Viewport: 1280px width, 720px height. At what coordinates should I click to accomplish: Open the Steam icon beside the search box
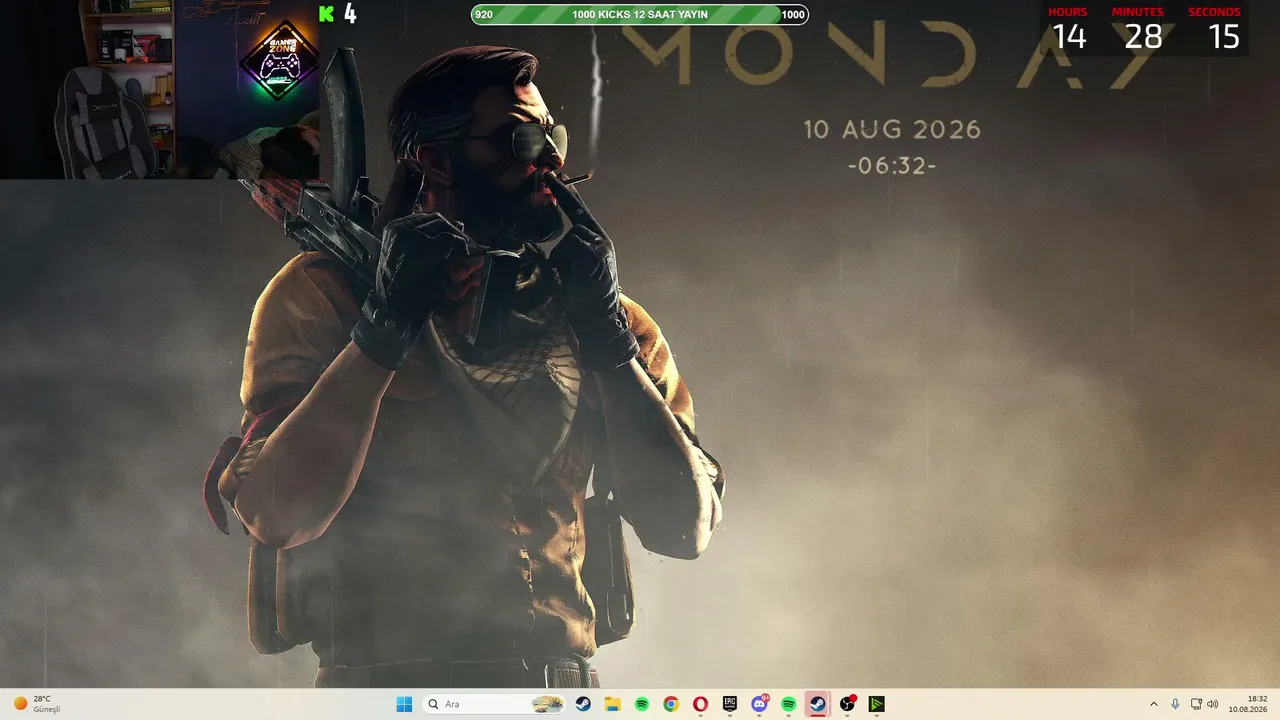point(583,704)
